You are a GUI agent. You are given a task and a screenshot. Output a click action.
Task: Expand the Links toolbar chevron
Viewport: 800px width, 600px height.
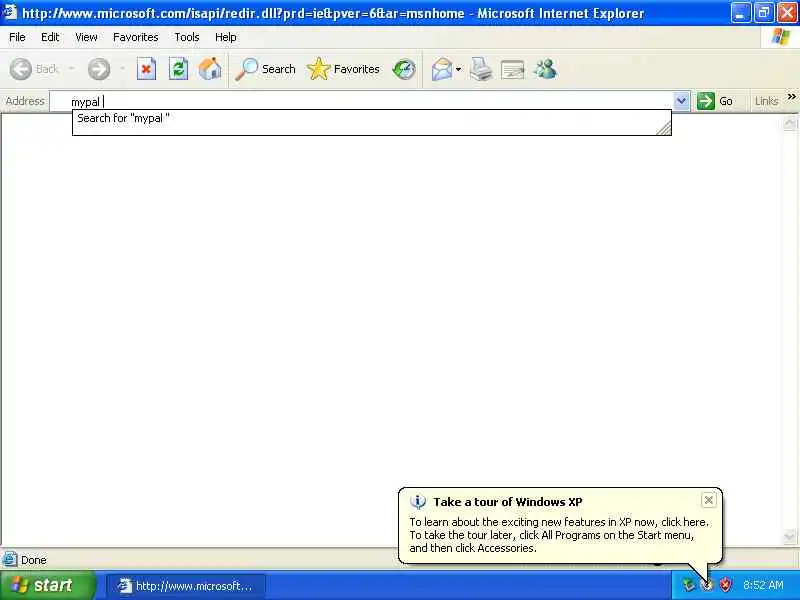(791, 97)
